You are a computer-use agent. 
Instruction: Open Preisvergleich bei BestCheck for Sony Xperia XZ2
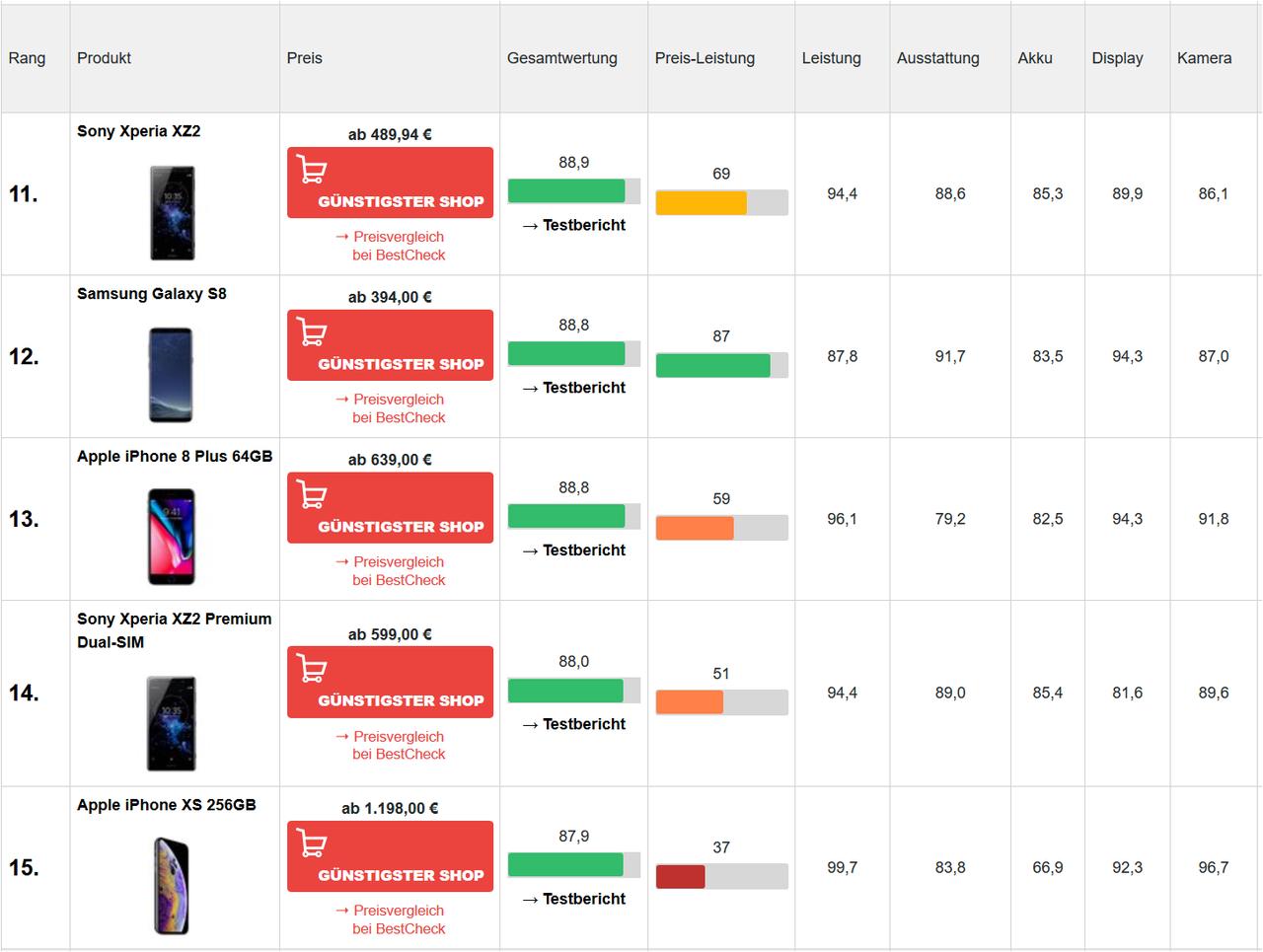(391, 246)
